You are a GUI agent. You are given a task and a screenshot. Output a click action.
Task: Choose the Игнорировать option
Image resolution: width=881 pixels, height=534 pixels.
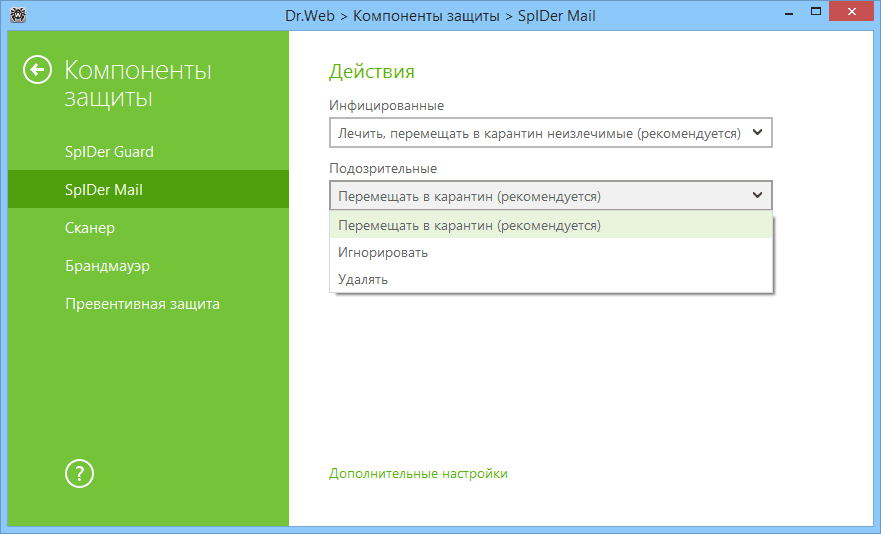(x=551, y=252)
